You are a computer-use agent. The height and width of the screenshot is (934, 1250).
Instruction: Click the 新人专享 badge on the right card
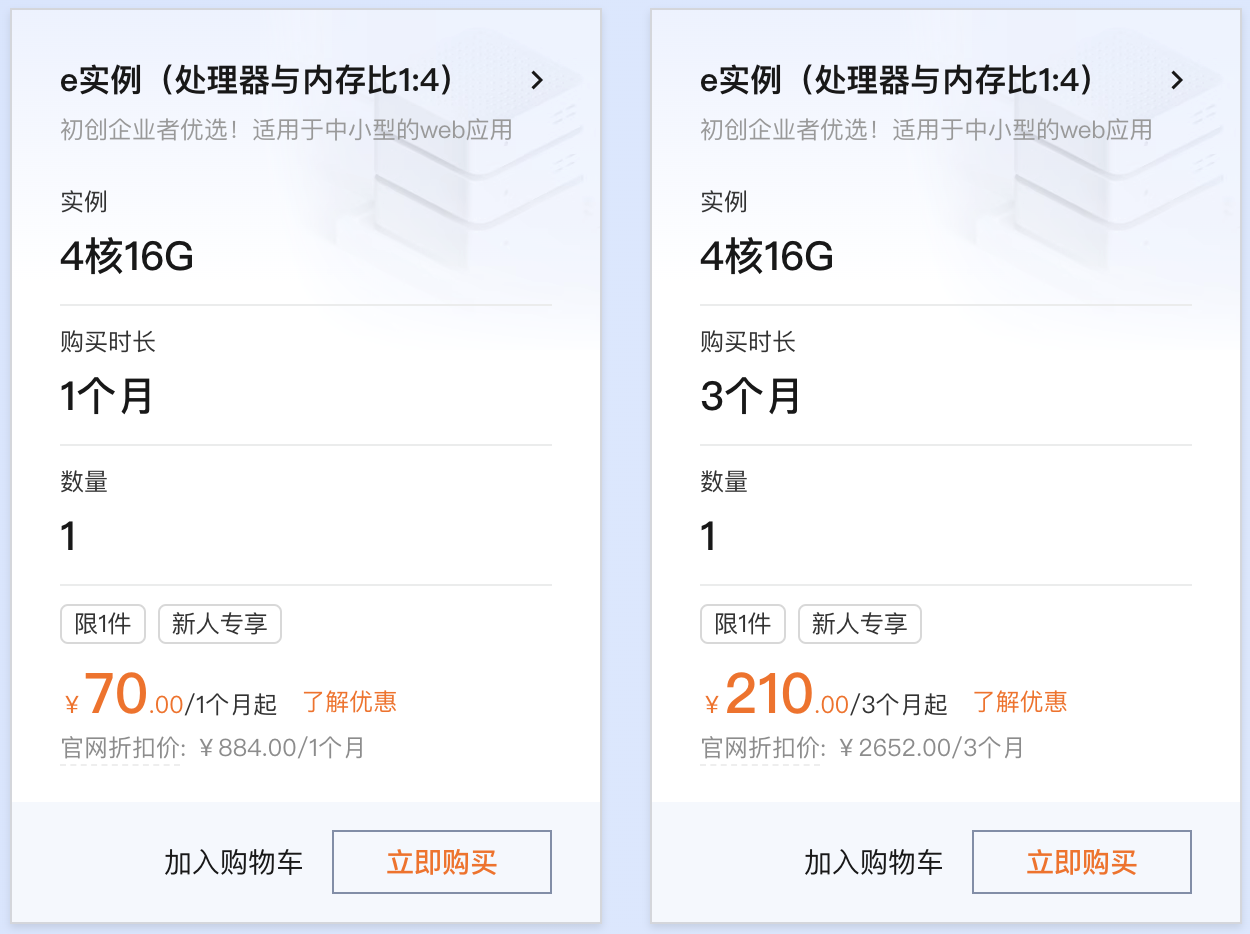coord(860,624)
